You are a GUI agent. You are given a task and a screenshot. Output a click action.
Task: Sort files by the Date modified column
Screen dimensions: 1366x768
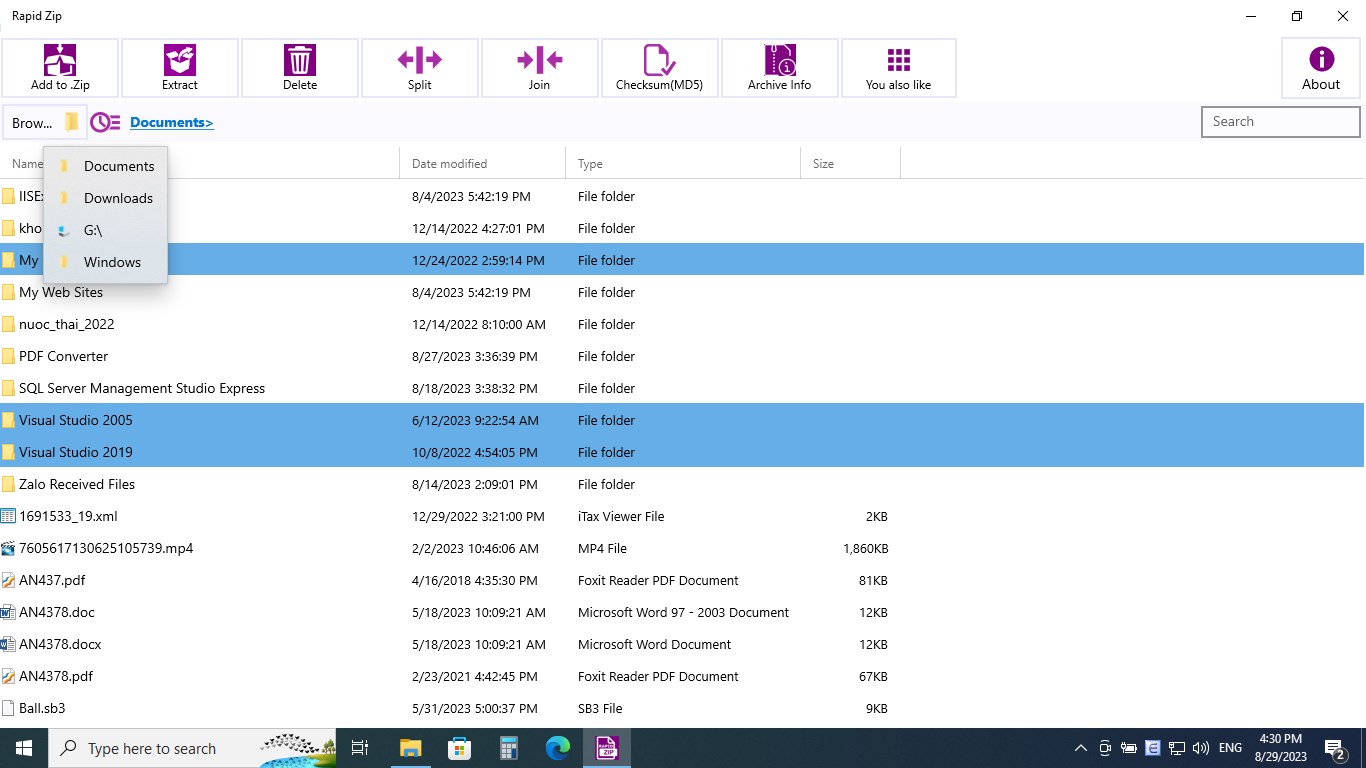pyautogui.click(x=449, y=164)
